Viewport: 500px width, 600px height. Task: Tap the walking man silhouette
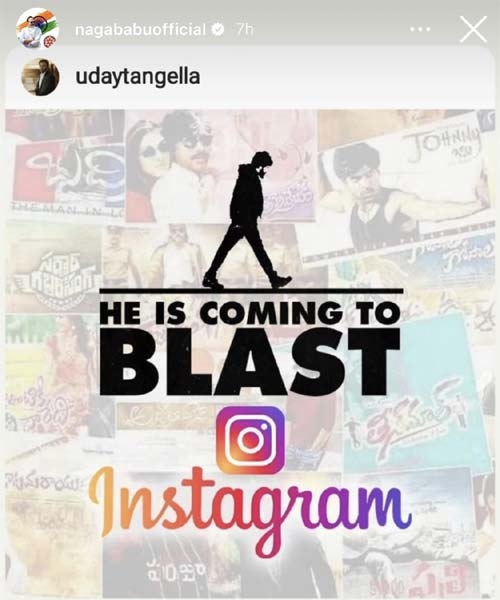(x=248, y=220)
